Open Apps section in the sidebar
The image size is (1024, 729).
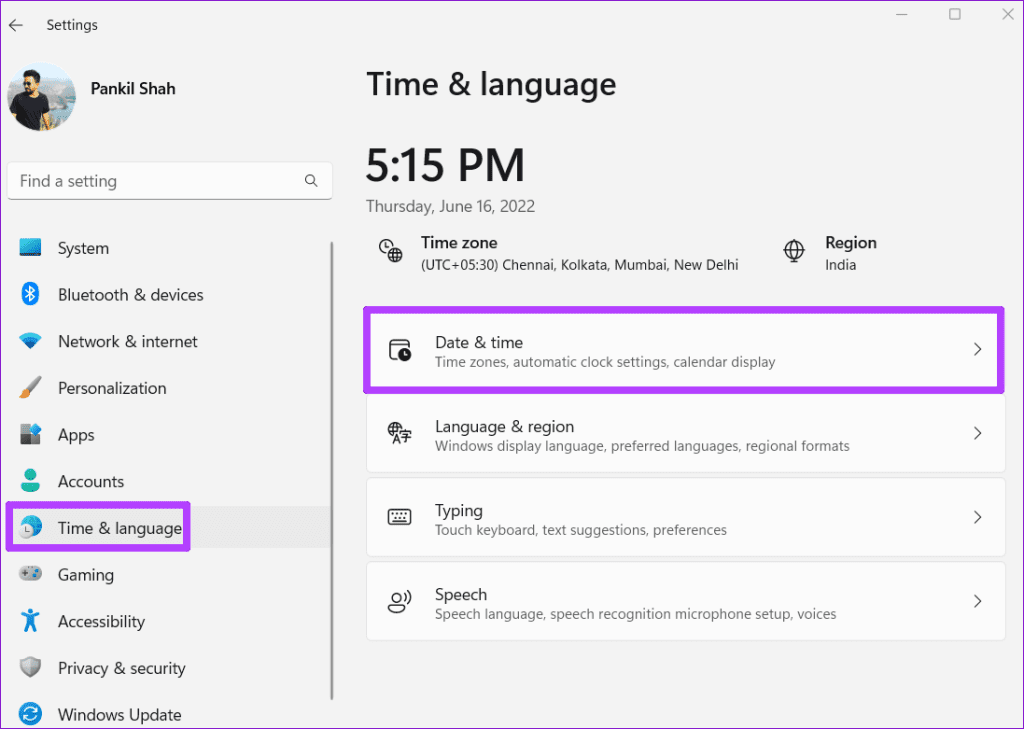[x=76, y=435]
